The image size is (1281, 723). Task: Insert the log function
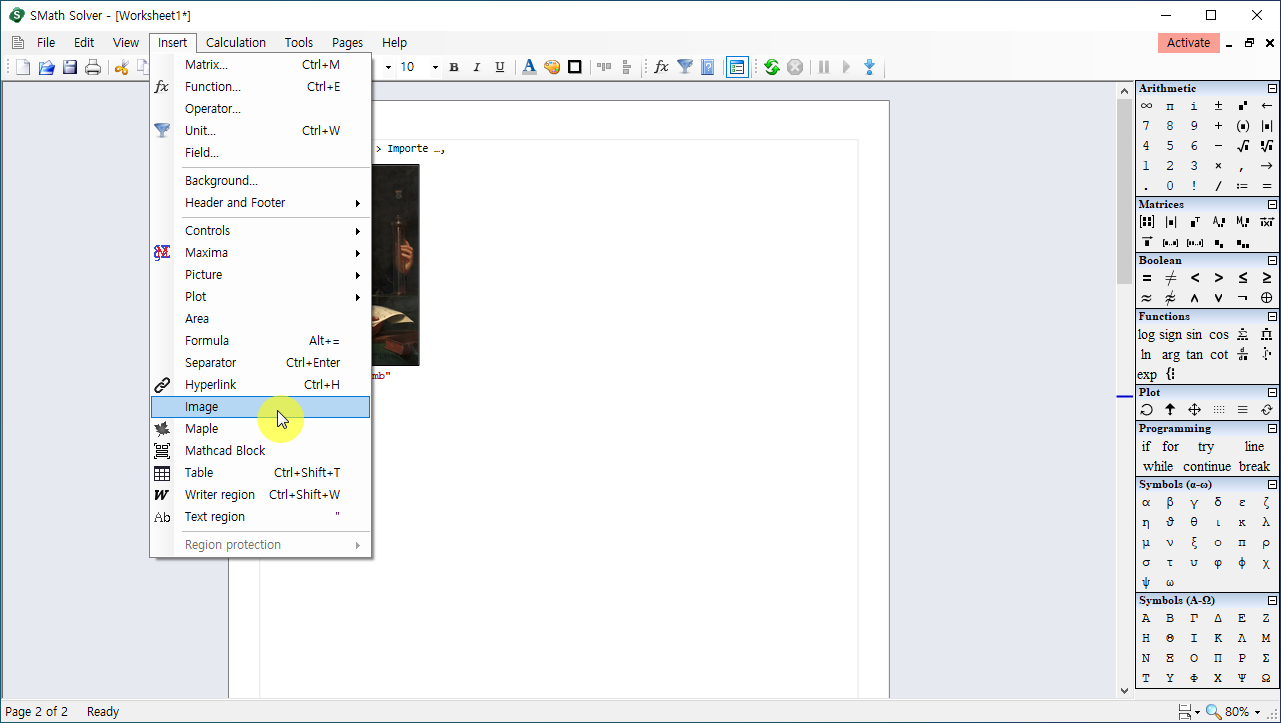click(1146, 335)
